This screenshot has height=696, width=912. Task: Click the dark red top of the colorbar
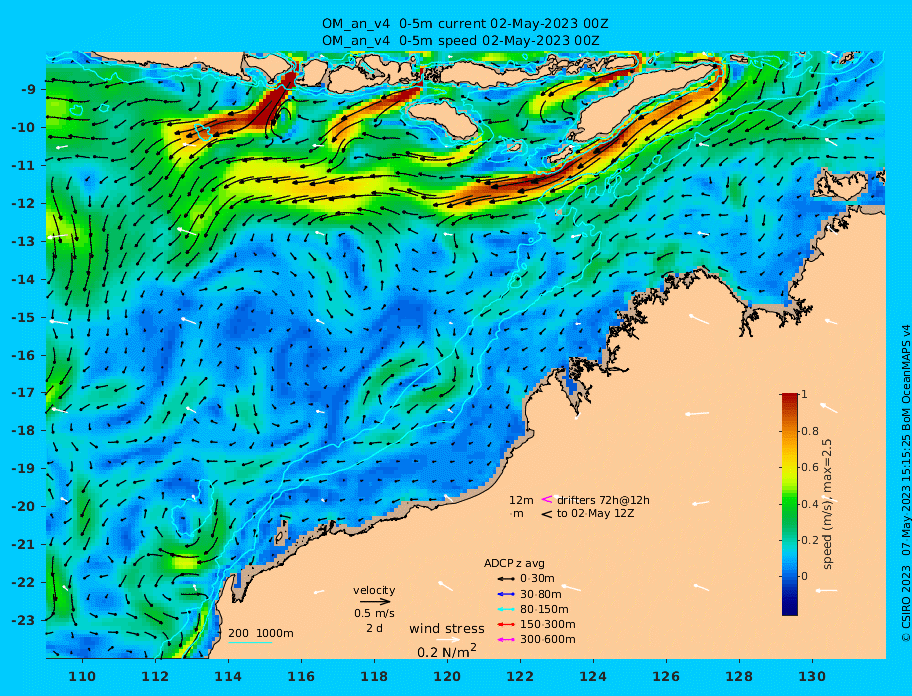[x=790, y=398]
